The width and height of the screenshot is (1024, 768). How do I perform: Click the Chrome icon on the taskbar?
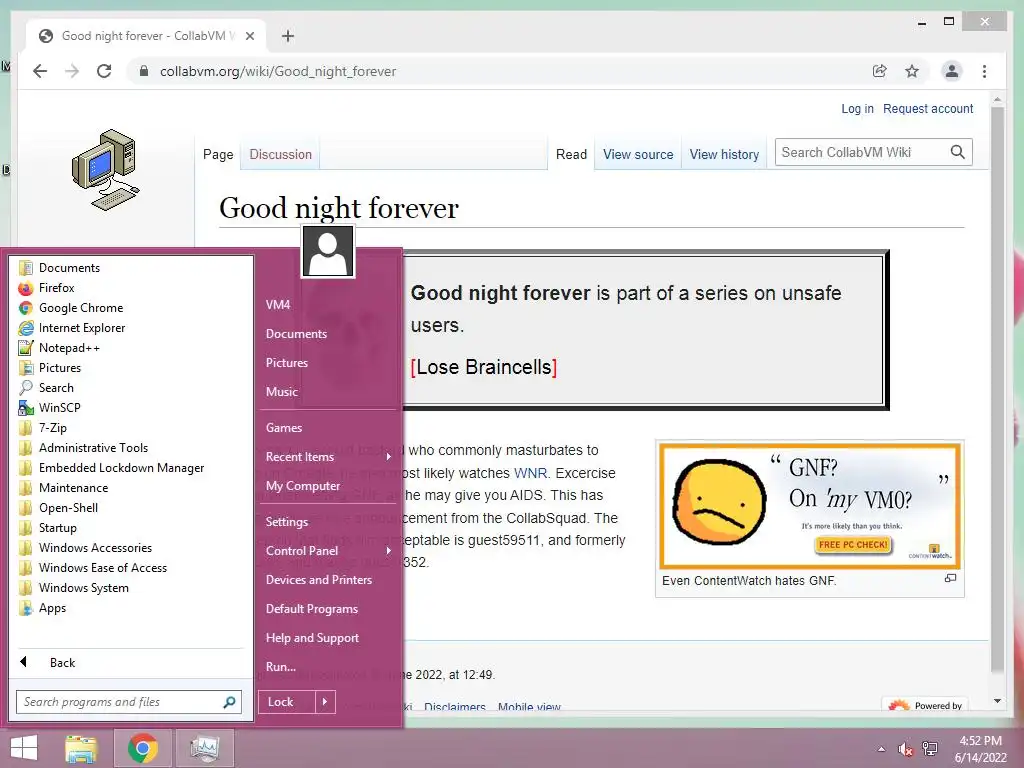coord(143,748)
